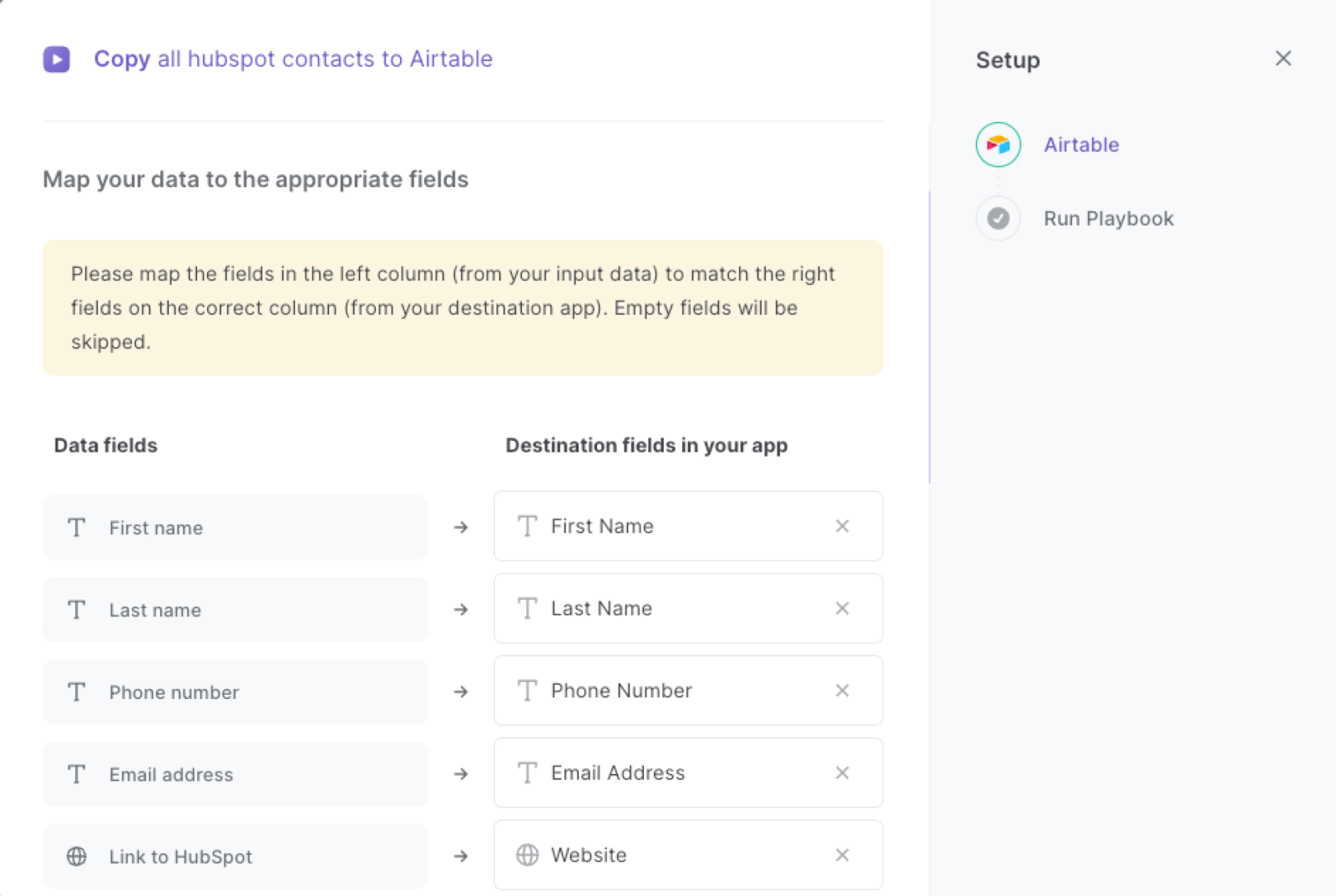Click the Phone number data field
Image resolution: width=1336 pixels, height=896 pixels.
click(x=235, y=692)
